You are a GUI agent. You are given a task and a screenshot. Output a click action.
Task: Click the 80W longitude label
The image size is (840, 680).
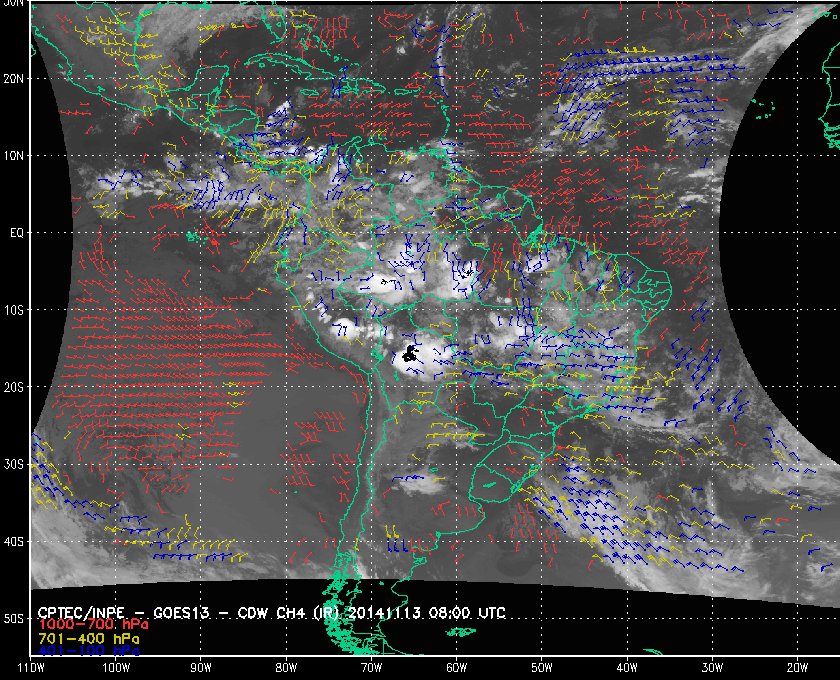click(x=286, y=668)
